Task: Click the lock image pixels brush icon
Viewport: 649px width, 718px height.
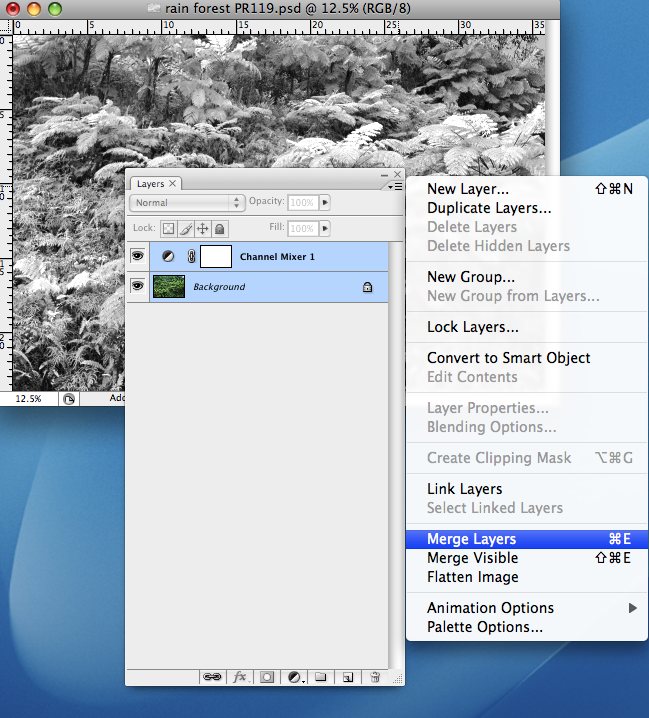Action: (186, 229)
